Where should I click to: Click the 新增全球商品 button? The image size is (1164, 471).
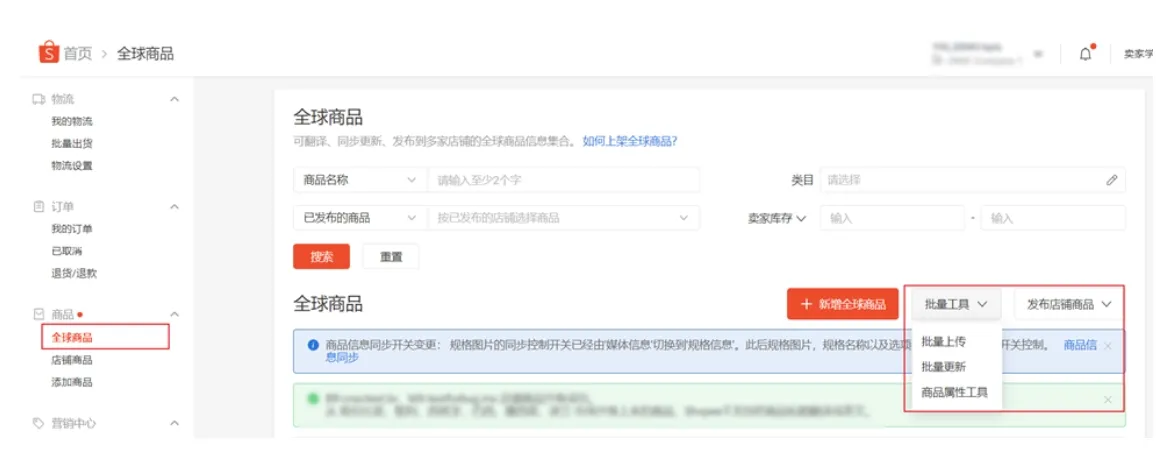pyautogui.click(x=844, y=305)
